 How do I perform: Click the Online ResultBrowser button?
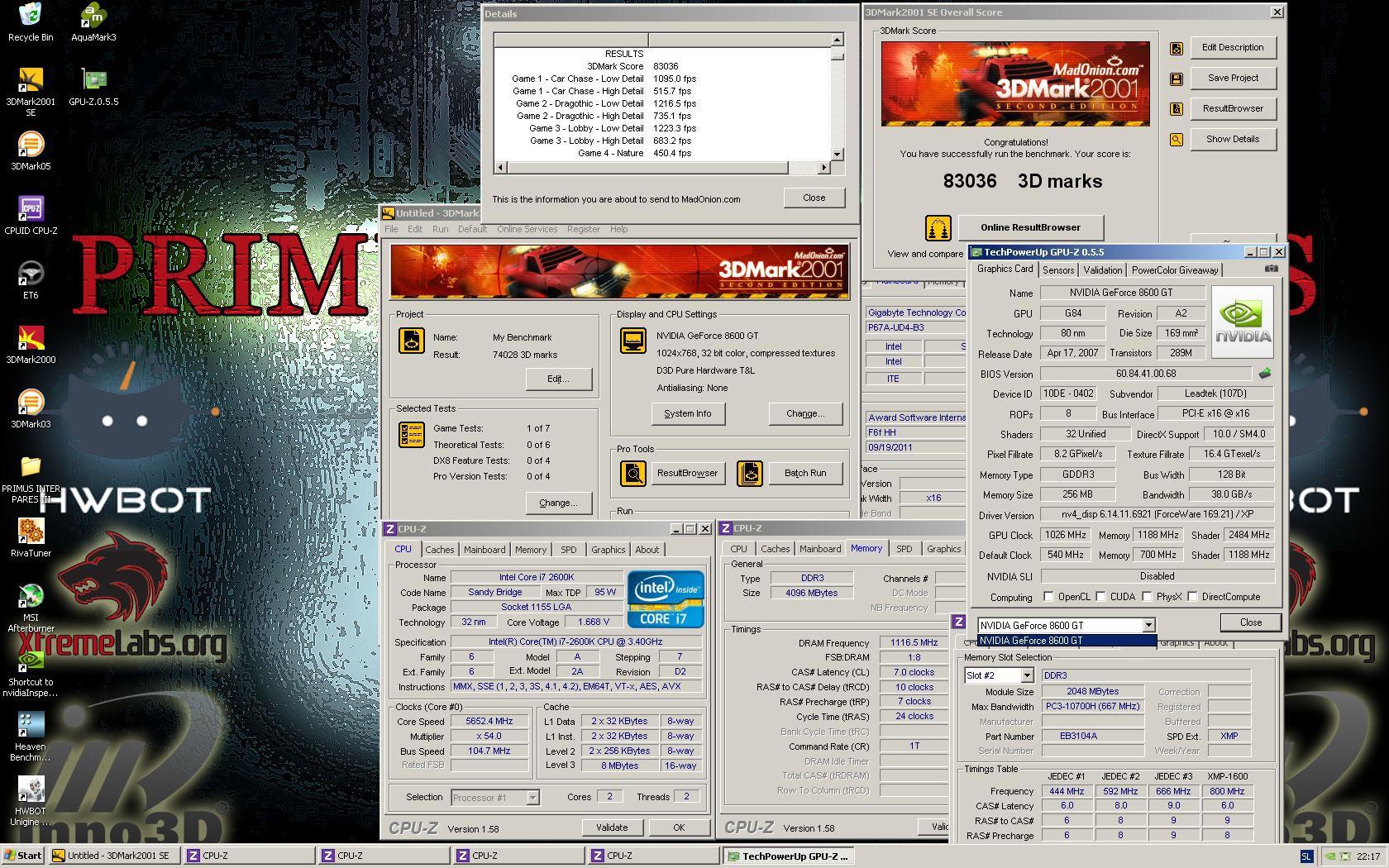tap(1030, 227)
